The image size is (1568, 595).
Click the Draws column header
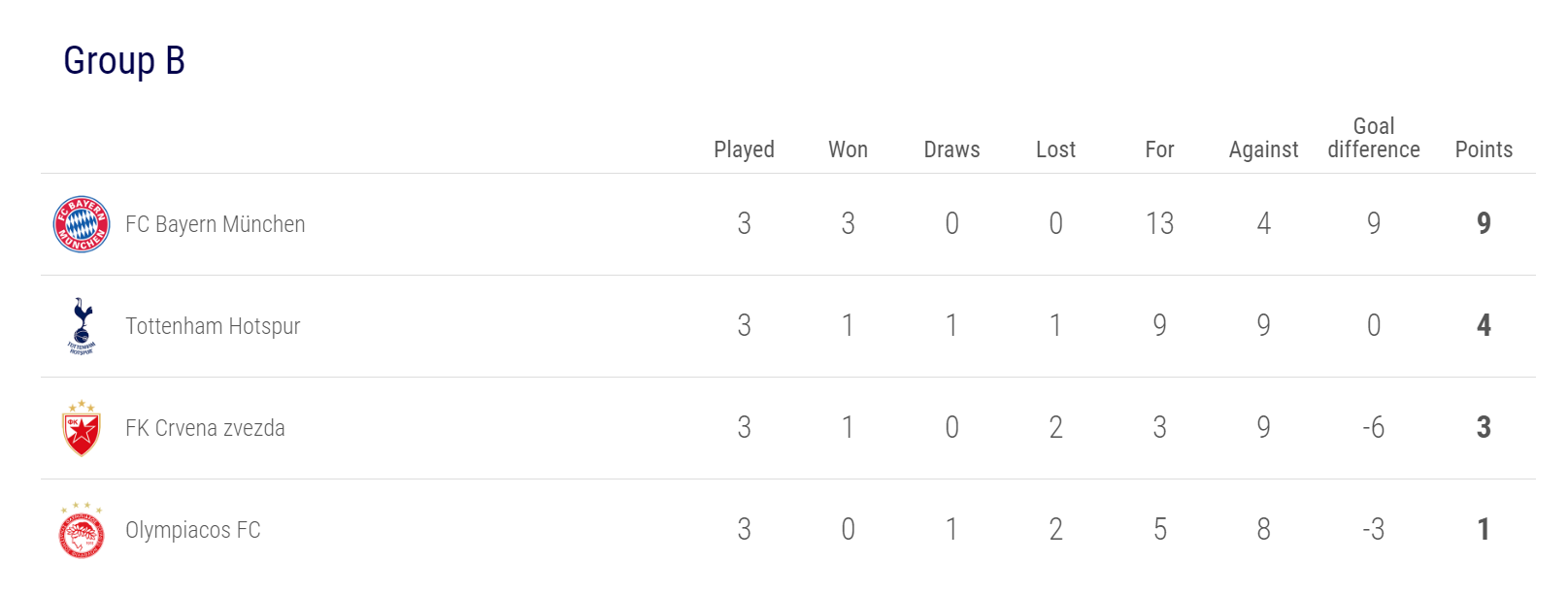(951, 149)
